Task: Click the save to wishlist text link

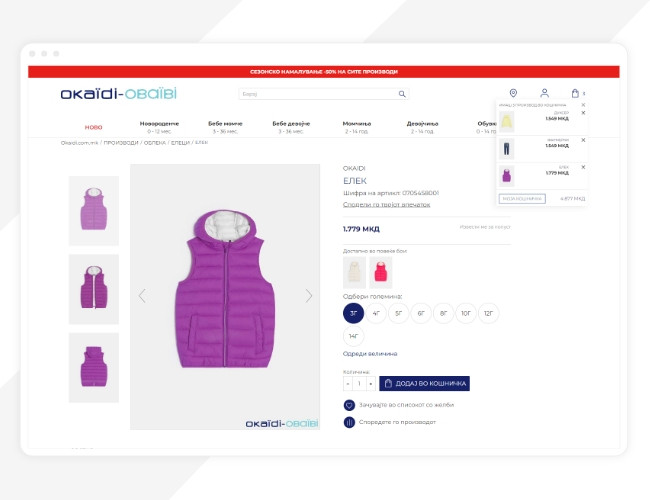Action: click(406, 405)
